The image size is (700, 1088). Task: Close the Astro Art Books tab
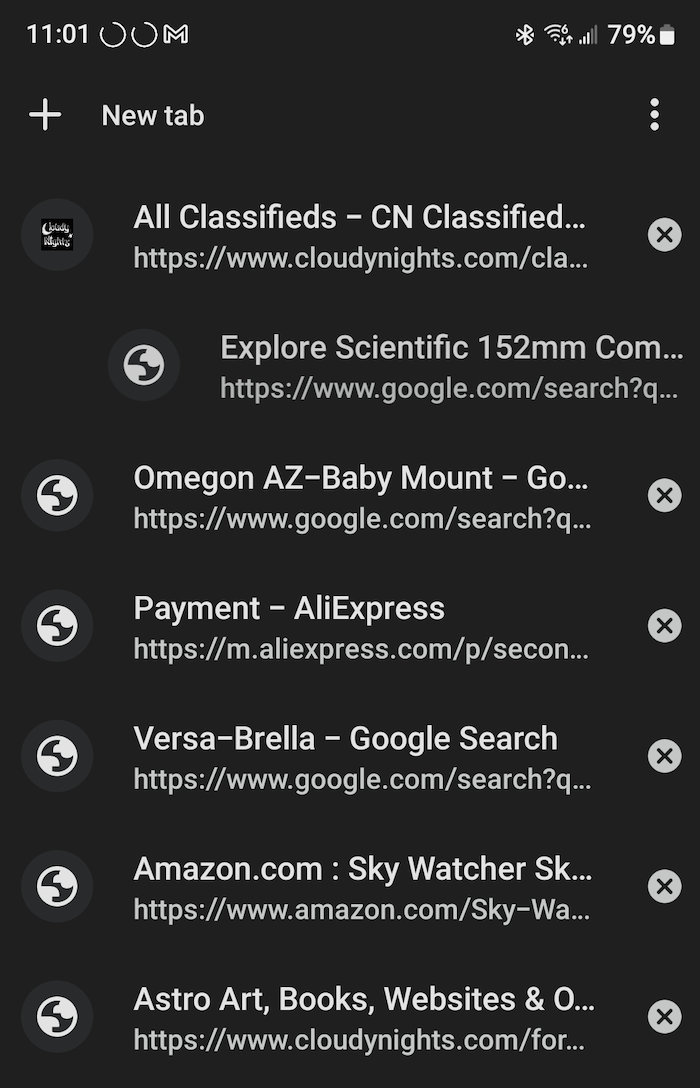[664, 1016]
